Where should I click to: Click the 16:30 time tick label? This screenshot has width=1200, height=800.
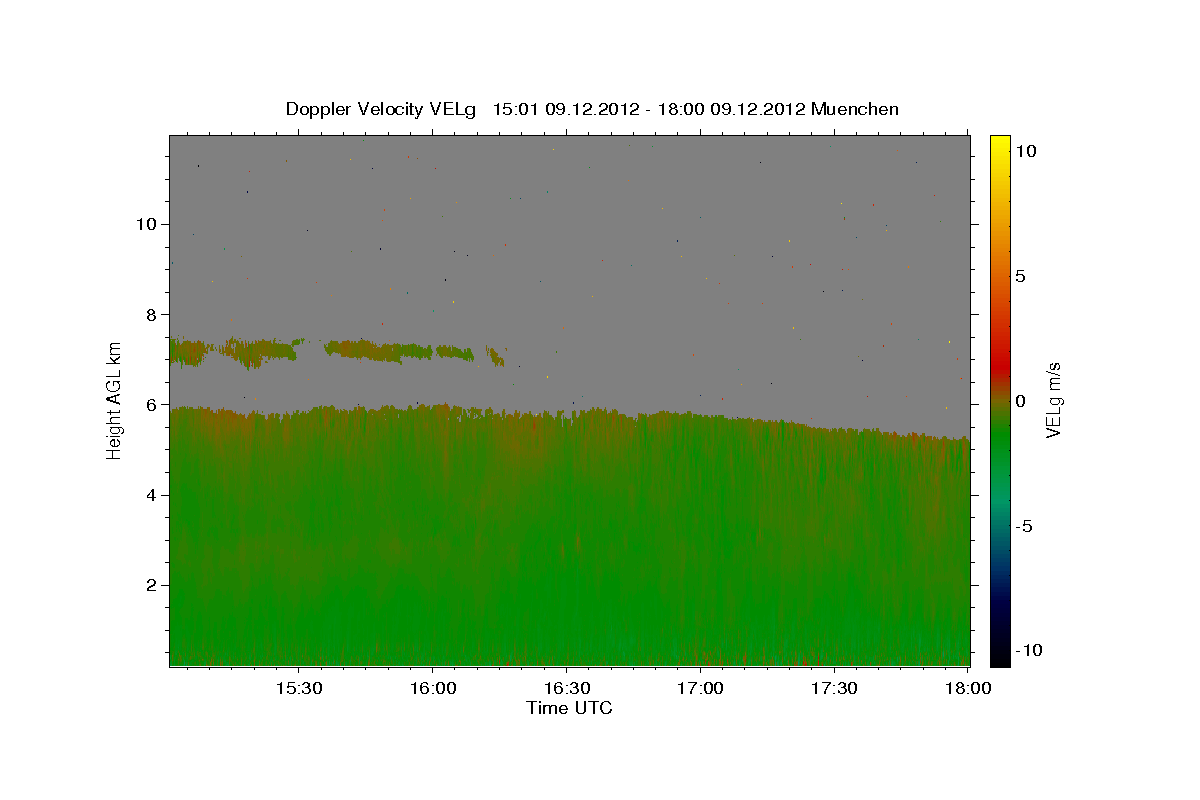pyautogui.click(x=566, y=689)
